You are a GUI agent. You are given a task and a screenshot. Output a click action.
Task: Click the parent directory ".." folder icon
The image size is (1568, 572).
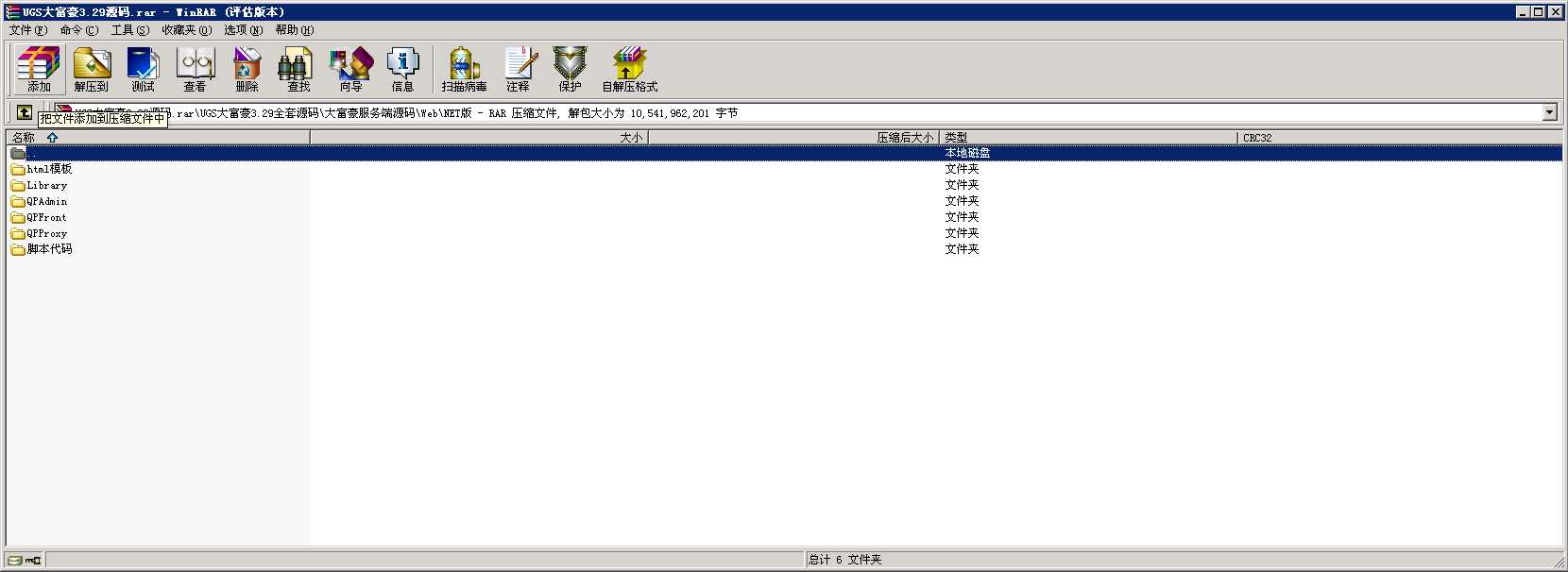[18, 153]
